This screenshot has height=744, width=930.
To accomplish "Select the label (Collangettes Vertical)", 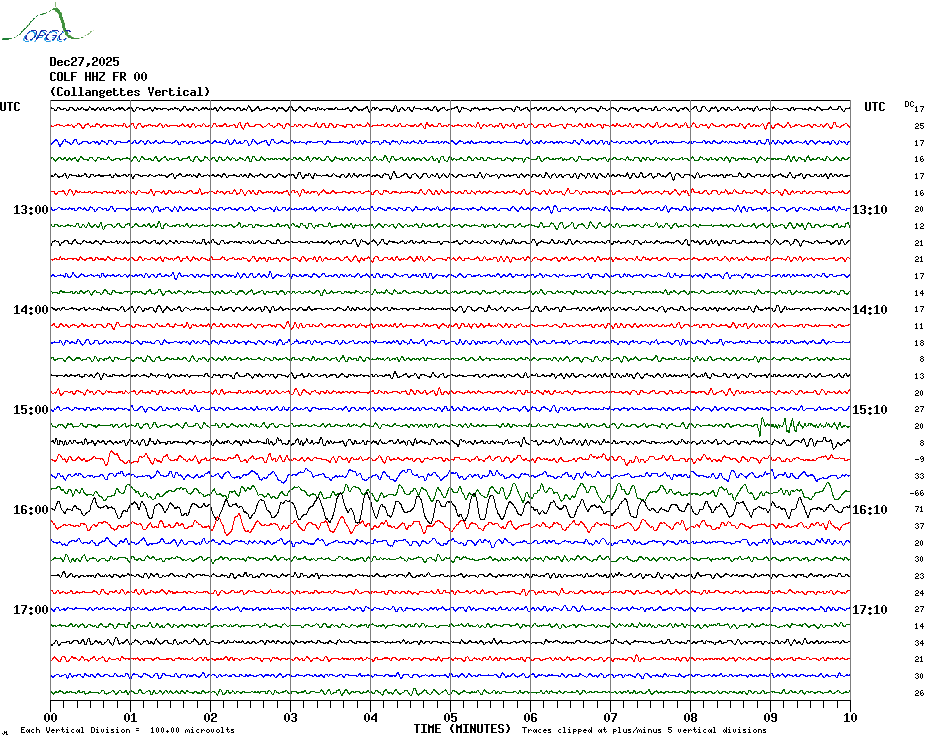I will coord(130,92).
